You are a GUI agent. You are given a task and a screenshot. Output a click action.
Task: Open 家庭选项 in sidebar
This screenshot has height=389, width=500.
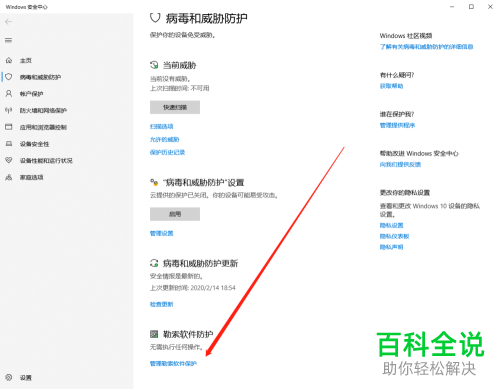(31, 177)
